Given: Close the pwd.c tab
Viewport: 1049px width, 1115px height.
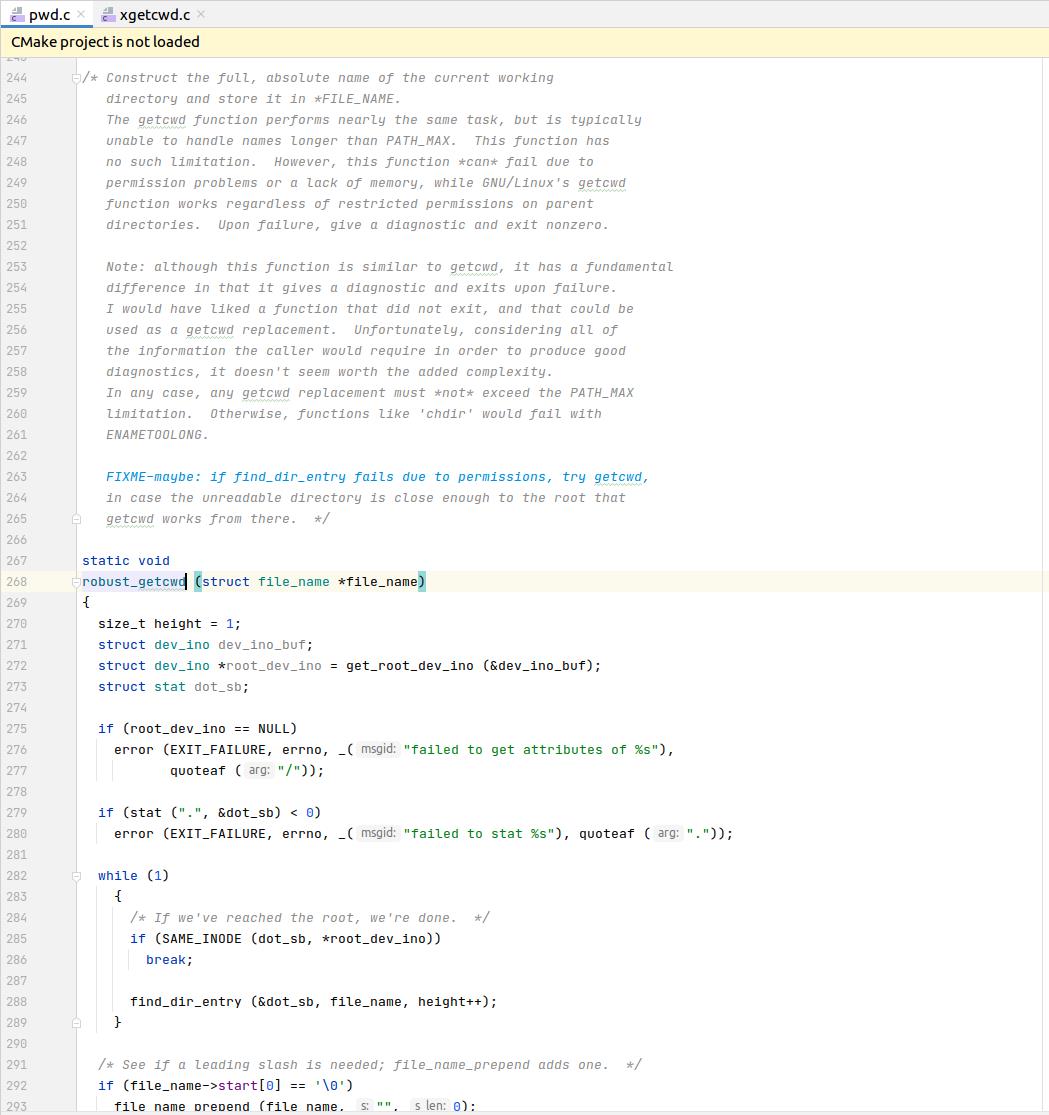Looking at the screenshot, I should click(x=81, y=14).
